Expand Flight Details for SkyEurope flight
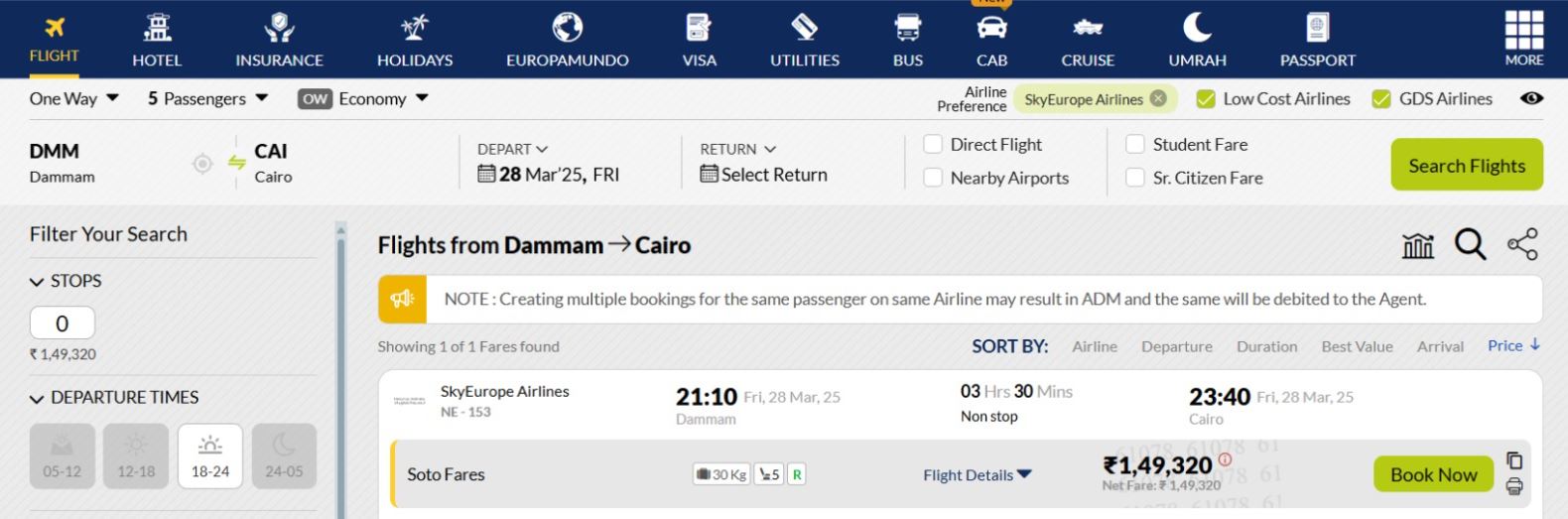 pyautogui.click(x=977, y=475)
